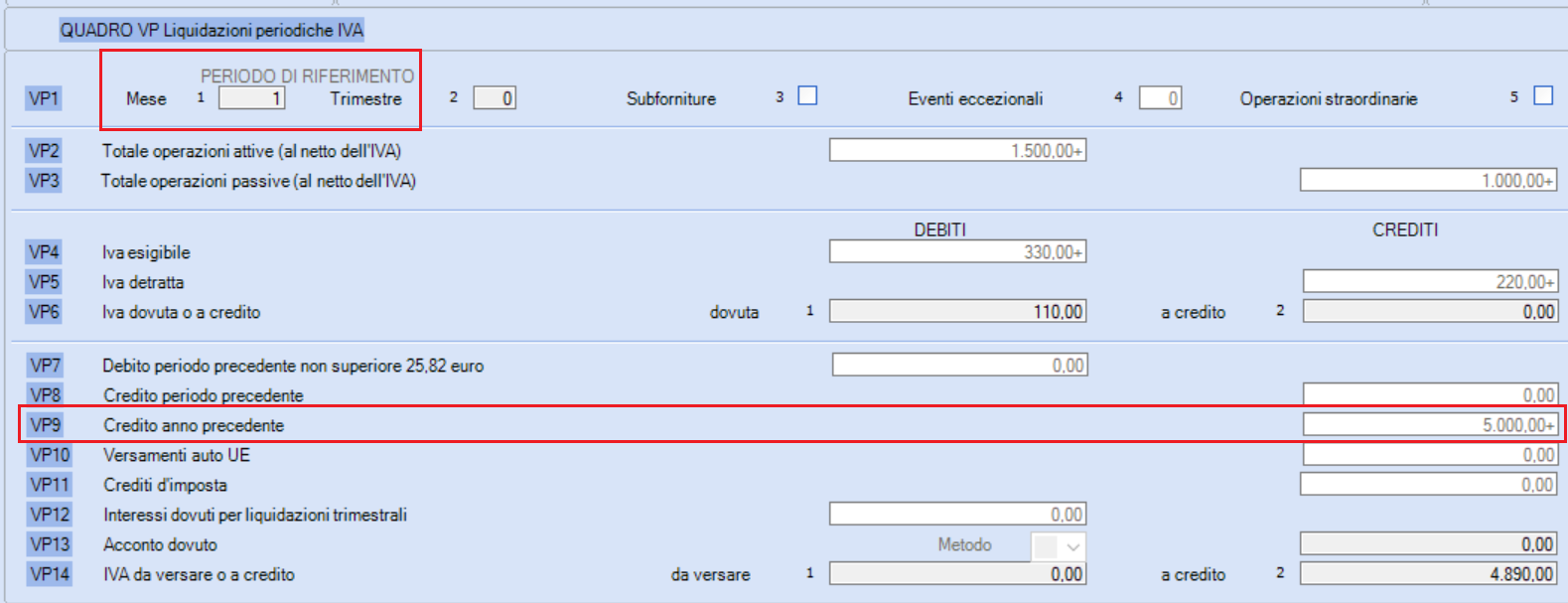Image resolution: width=1568 pixels, height=603 pixels.
Task: Select the VP9 Credito anno precedente field
Action: click(1430, 424)
